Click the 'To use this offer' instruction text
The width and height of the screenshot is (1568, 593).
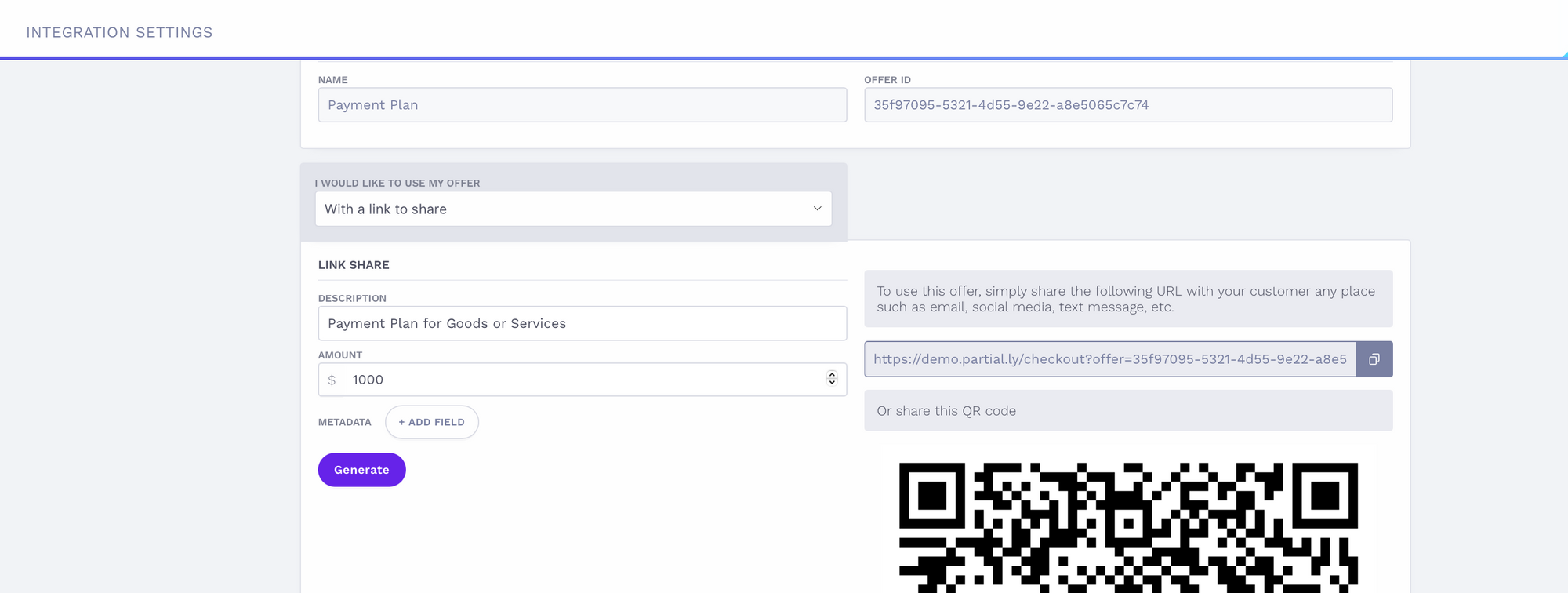click(x=1126, y=299)
